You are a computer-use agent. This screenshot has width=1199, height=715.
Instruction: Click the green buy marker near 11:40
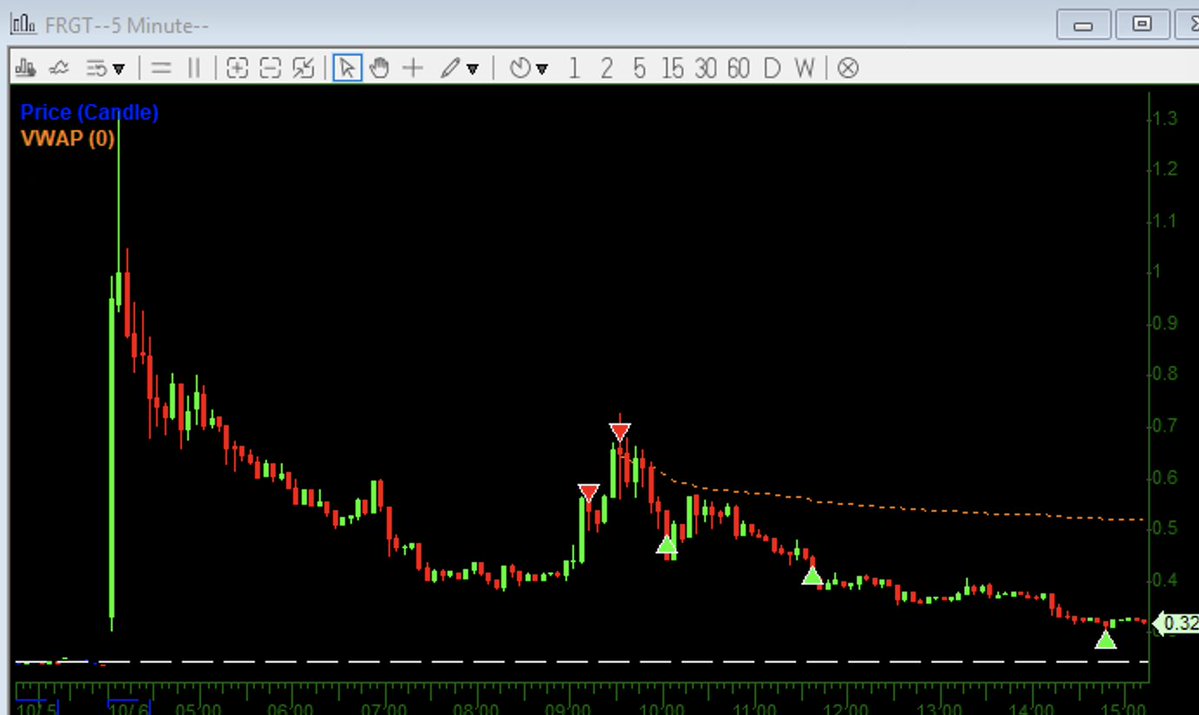[812, 576]
